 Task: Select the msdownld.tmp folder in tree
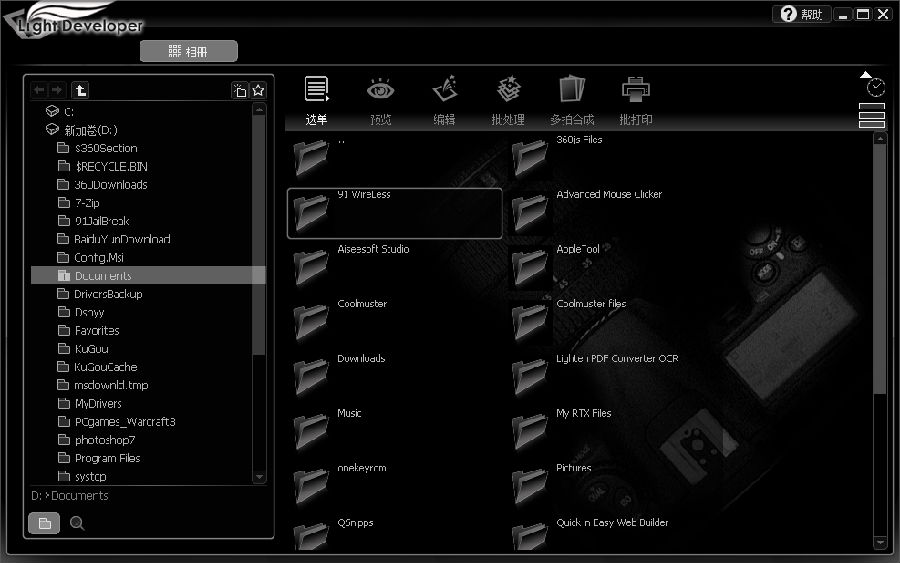103,385
